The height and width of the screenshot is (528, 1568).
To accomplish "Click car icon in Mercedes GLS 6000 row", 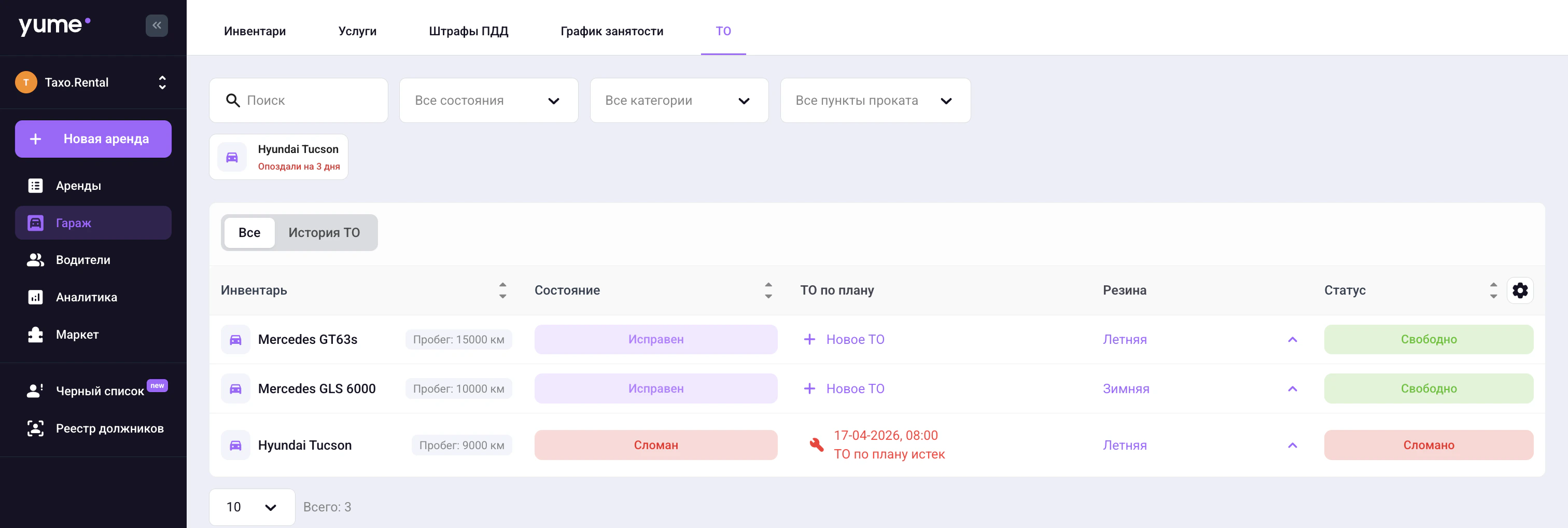I will click(235, 388).
